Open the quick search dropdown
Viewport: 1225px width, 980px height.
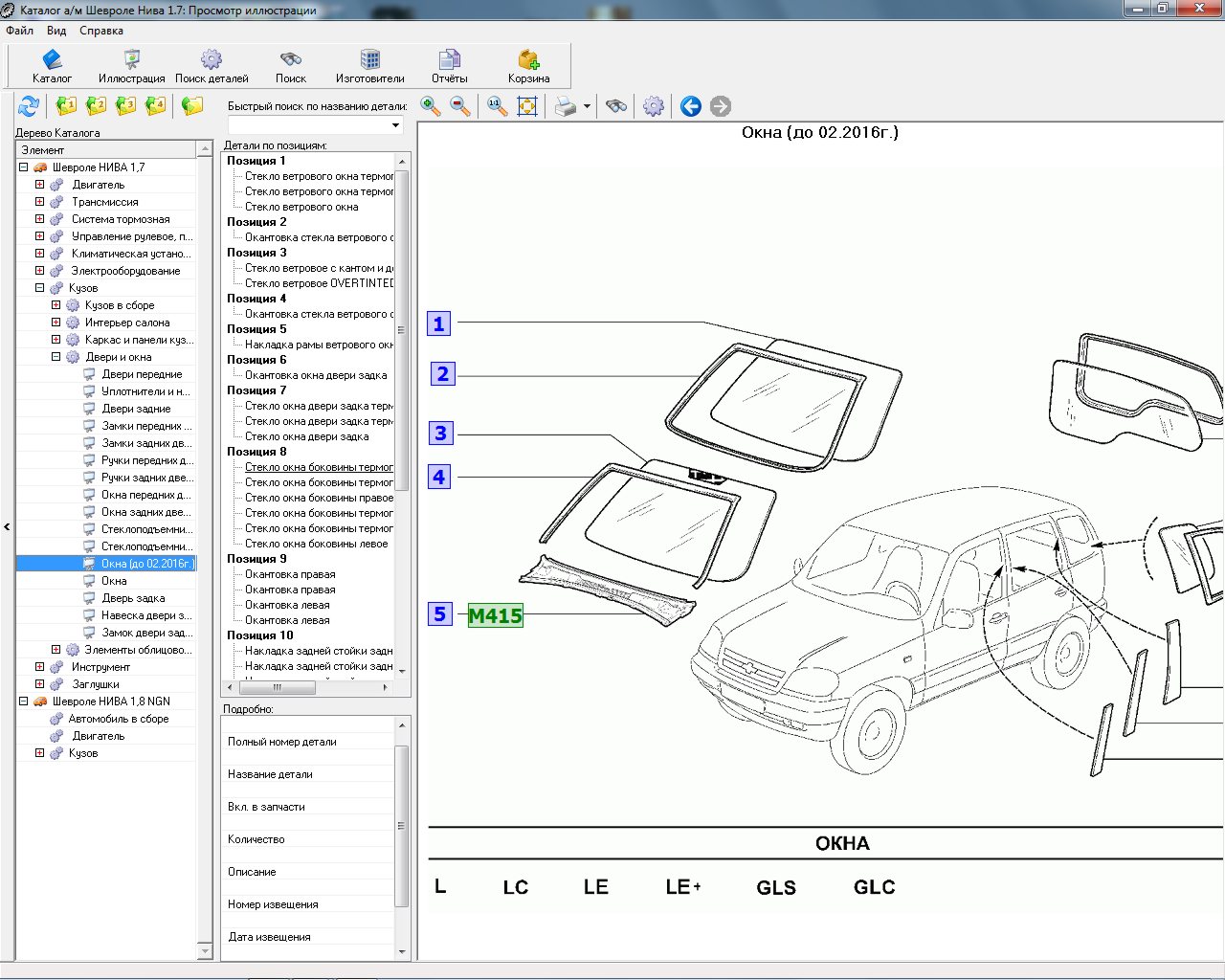[x=395, y=125]
